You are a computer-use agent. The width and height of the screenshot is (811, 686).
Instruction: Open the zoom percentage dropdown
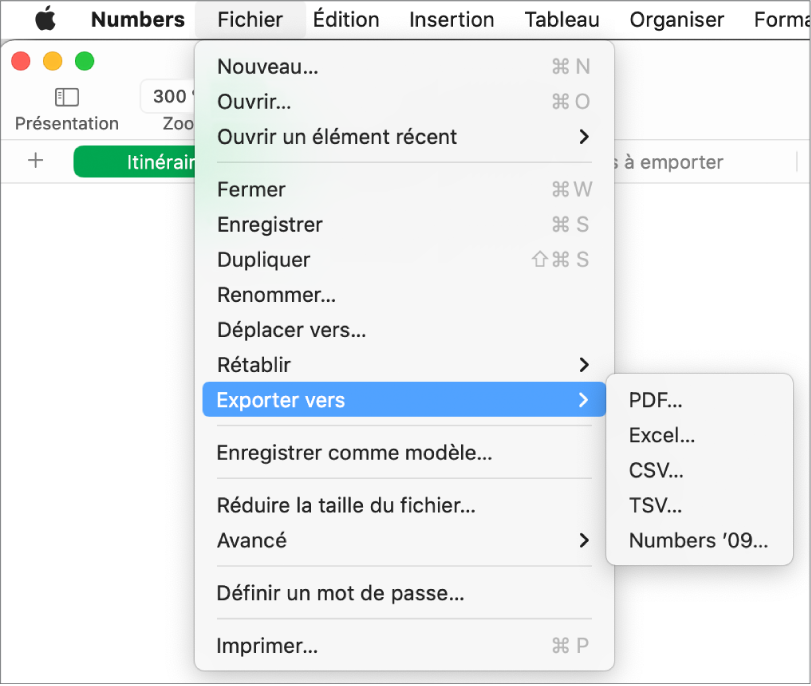coord(168,97)
